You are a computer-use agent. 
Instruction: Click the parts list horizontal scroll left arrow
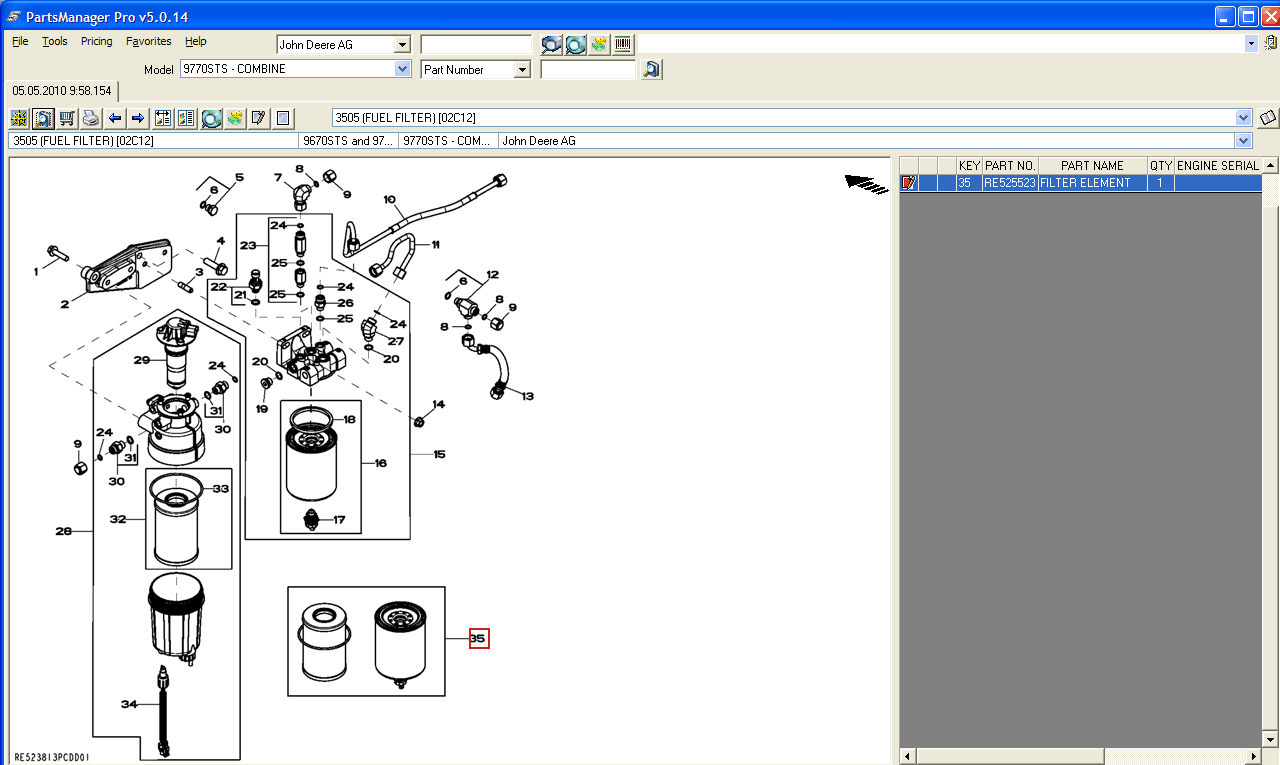pyautogui.click(x=908, y=756)
